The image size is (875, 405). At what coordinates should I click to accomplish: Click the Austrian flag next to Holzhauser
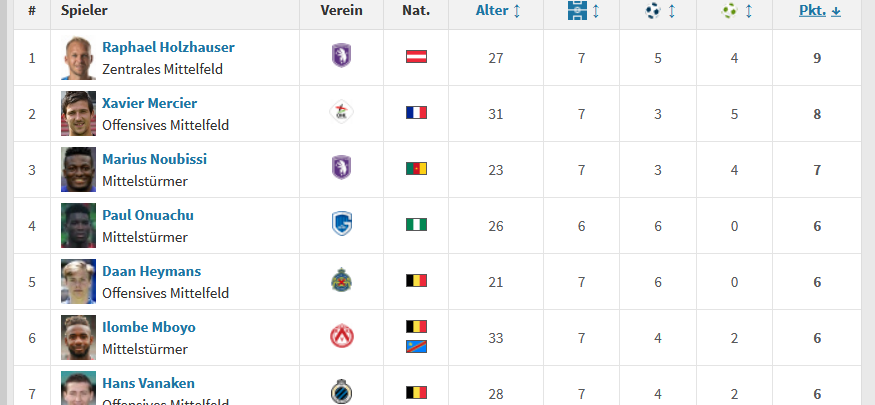click(416, 56)
